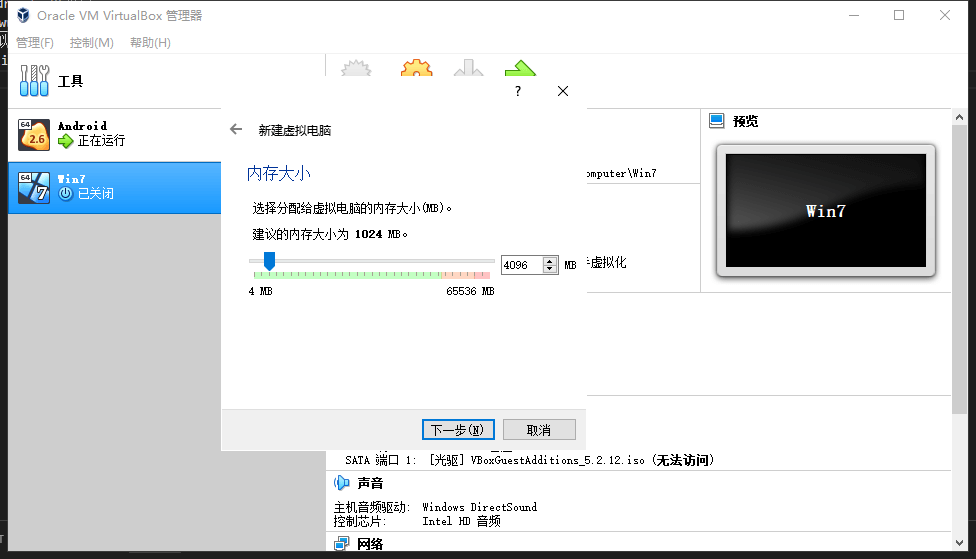Viewport: 976px width, 559px height.
Task: Click the green Start arrow toolbar icon
Action: click(520, 72)
